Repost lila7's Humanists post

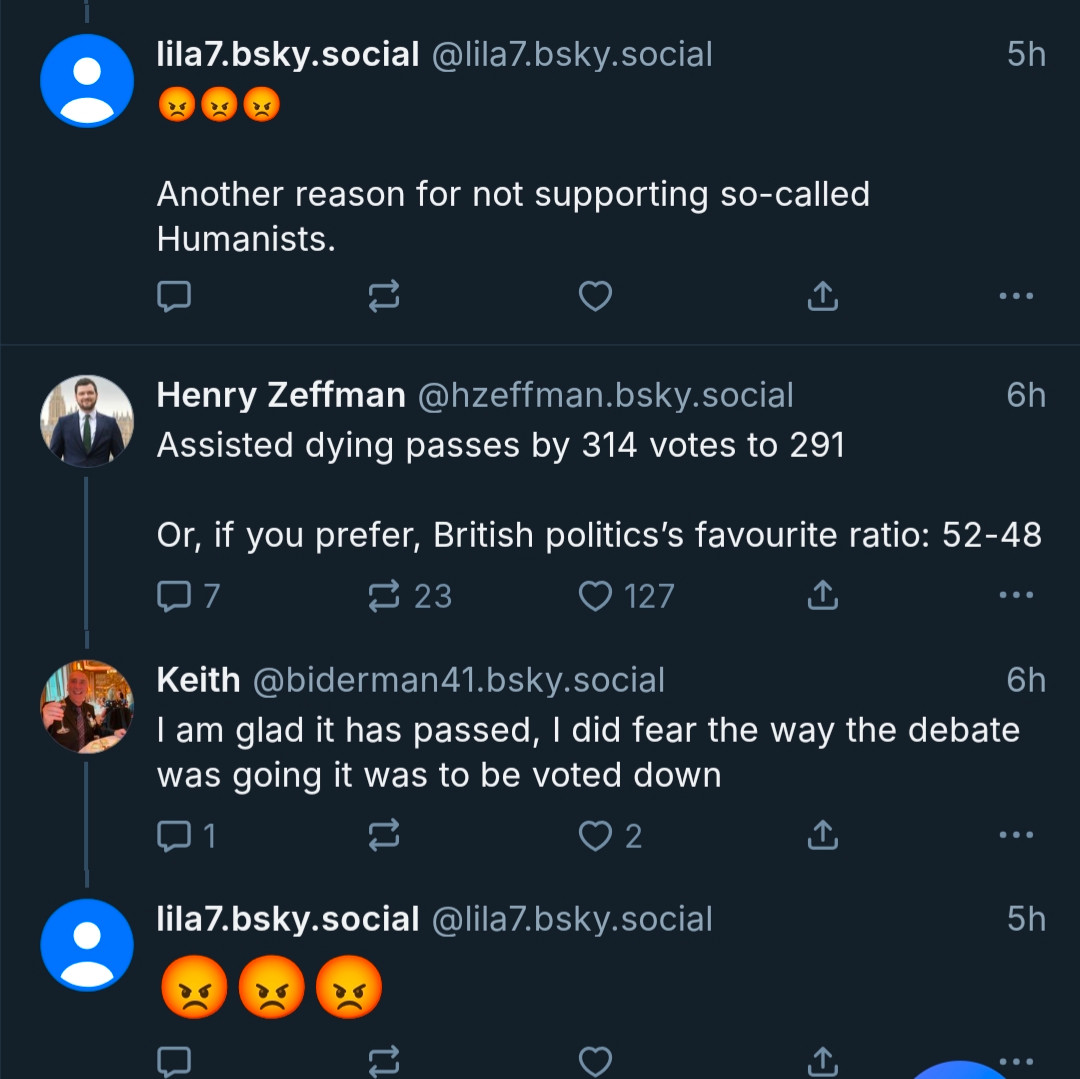(x=384, y=297)
